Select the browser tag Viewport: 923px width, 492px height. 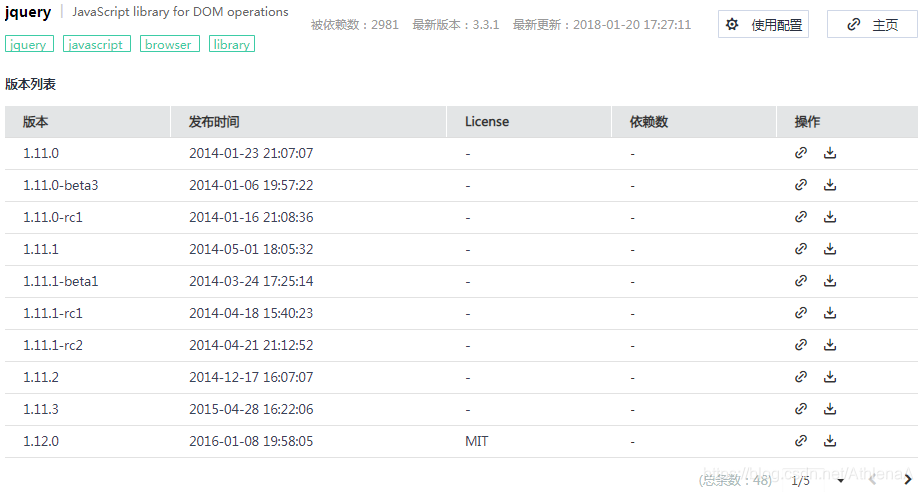[x=170, y=44]
